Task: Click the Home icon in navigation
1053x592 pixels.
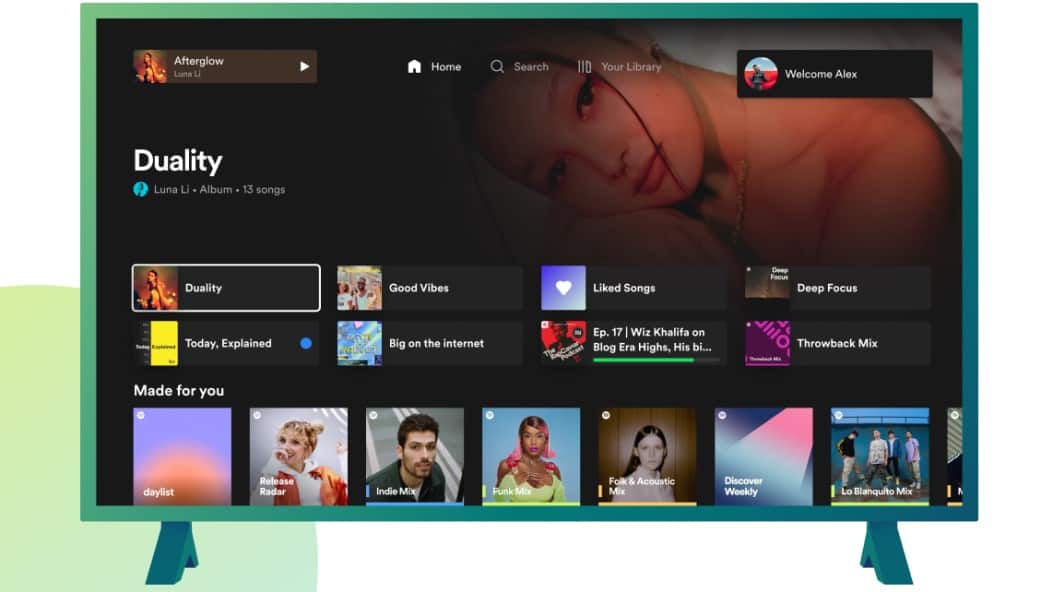Action: [414, 67]
